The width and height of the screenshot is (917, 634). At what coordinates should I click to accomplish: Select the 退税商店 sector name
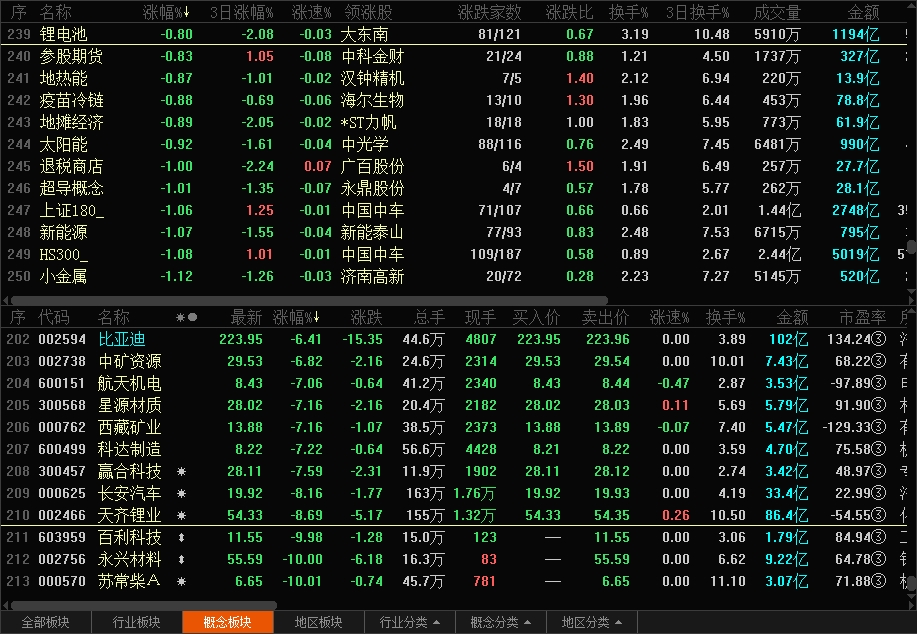pos(71,167)
